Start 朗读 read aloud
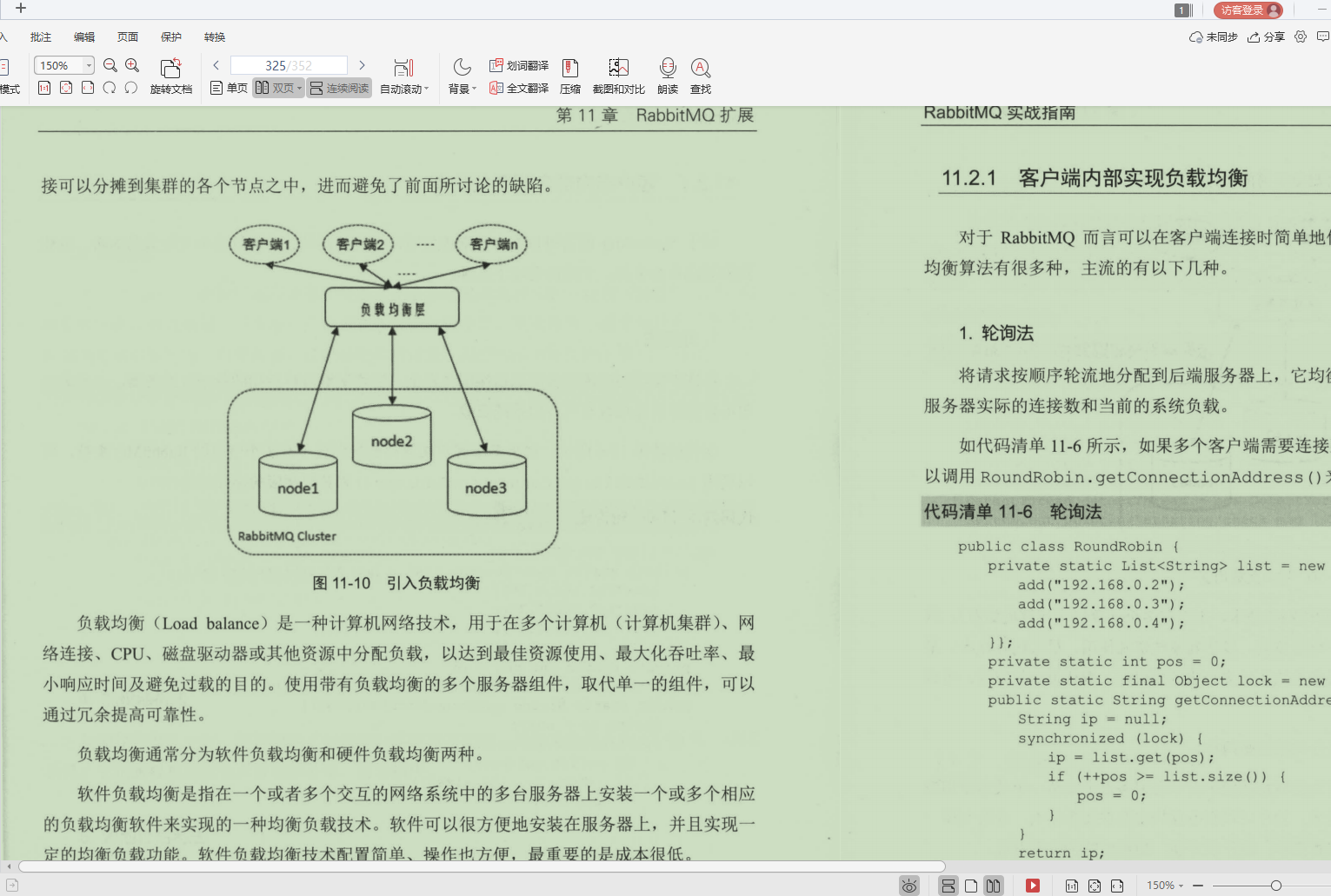 (668, 76)
